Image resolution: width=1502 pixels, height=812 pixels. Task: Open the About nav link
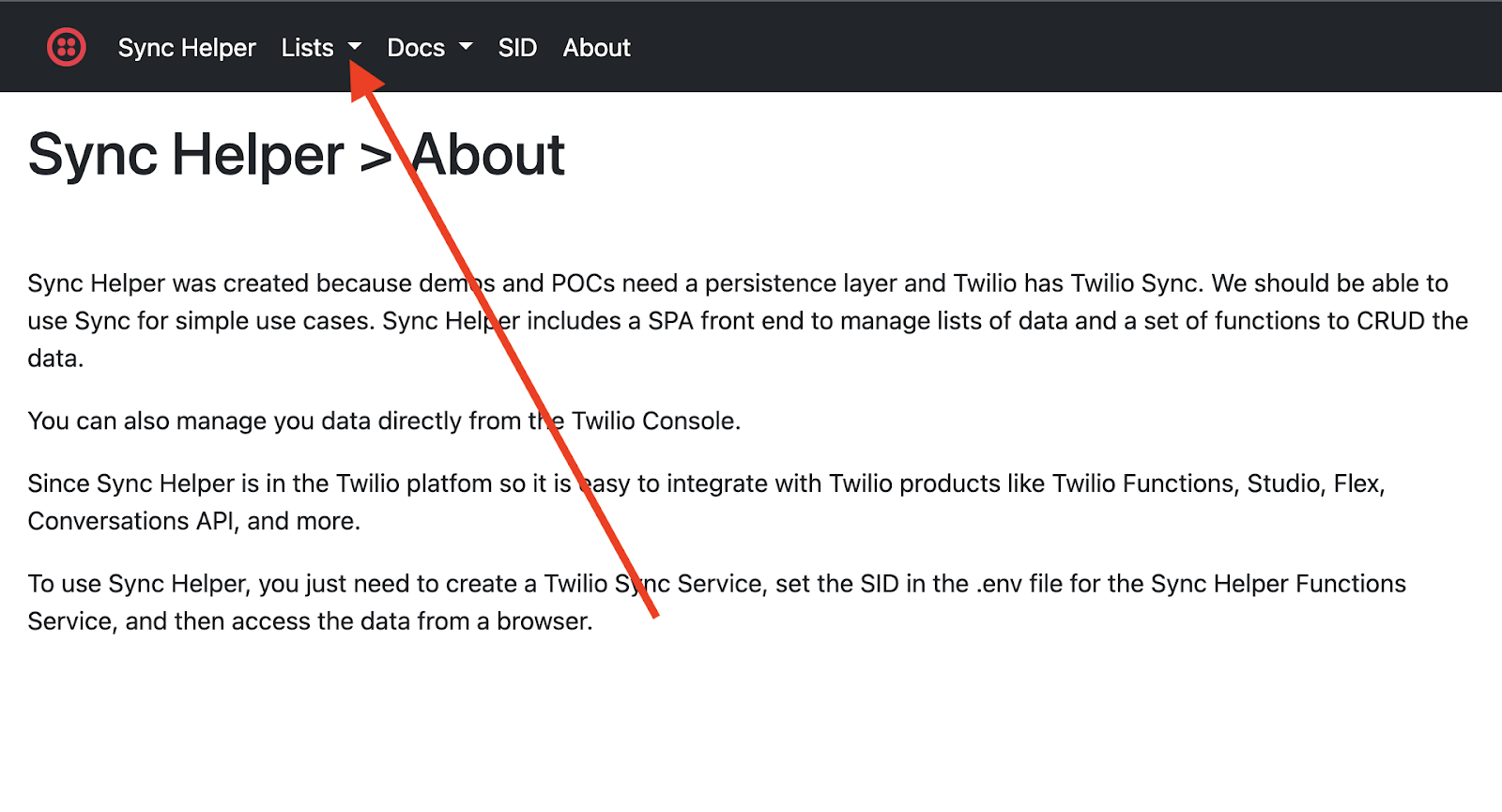point(597,48)
